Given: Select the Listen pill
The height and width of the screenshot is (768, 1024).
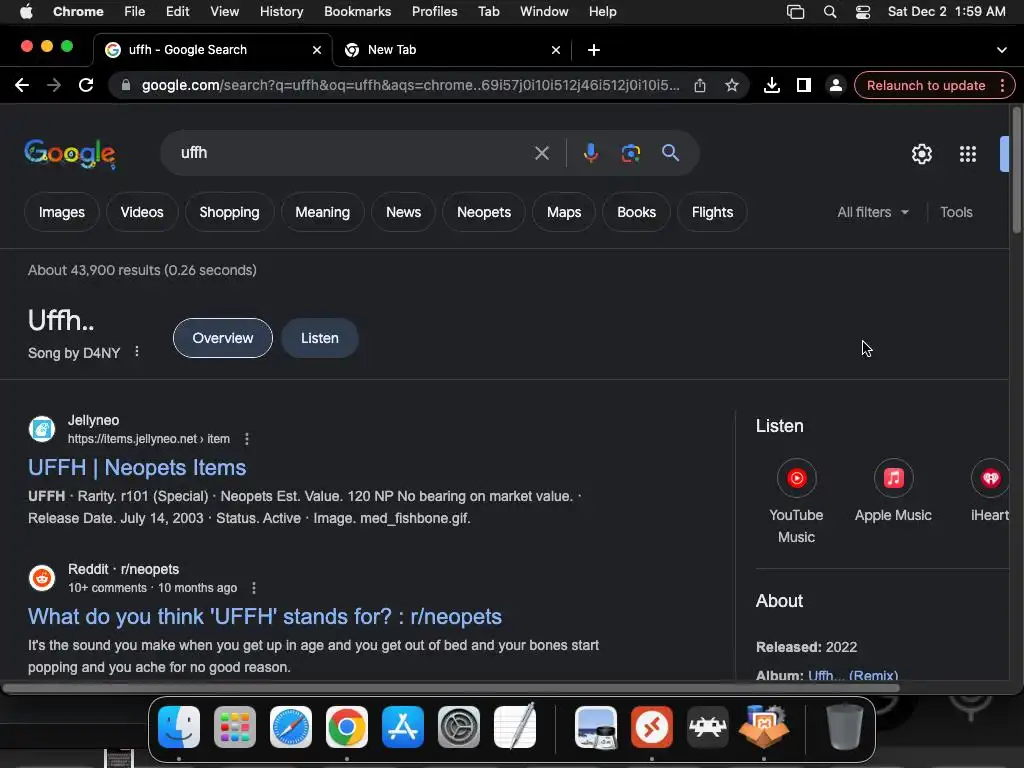Looking at the screenshot, I should (319, 338).
